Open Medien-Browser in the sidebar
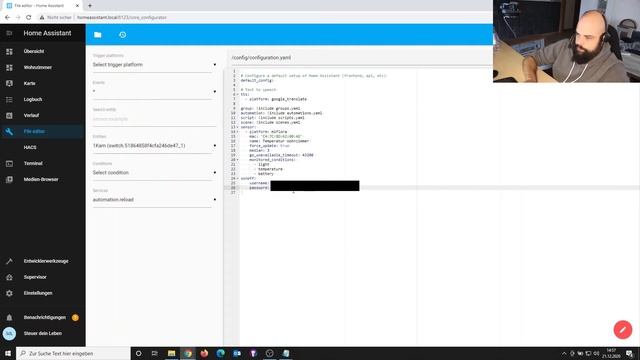 click(x=41, y=179)
